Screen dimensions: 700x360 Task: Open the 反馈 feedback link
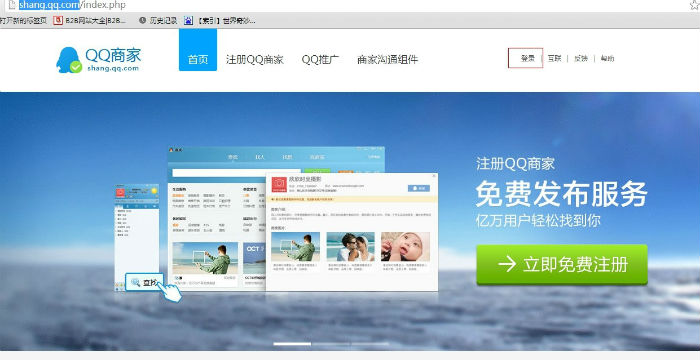pos(581,58)
